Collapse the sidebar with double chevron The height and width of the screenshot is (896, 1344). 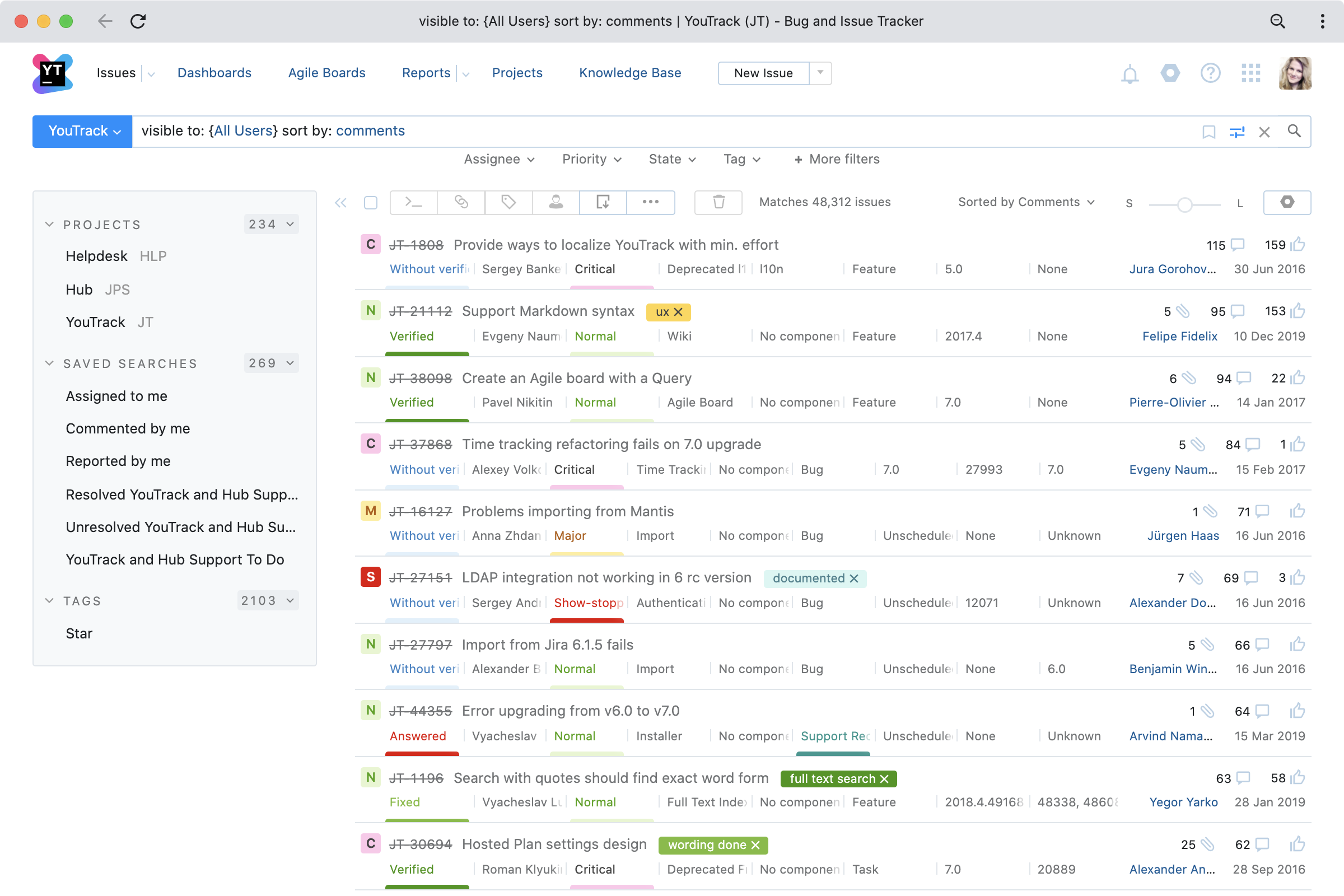[340, 202]
